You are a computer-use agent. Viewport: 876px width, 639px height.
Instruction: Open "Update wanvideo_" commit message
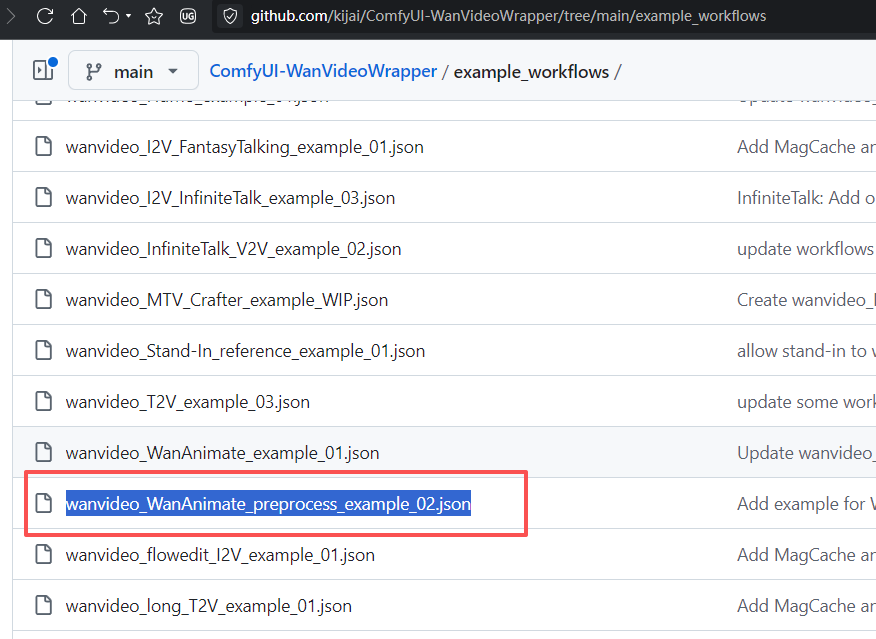pos(806,452)
